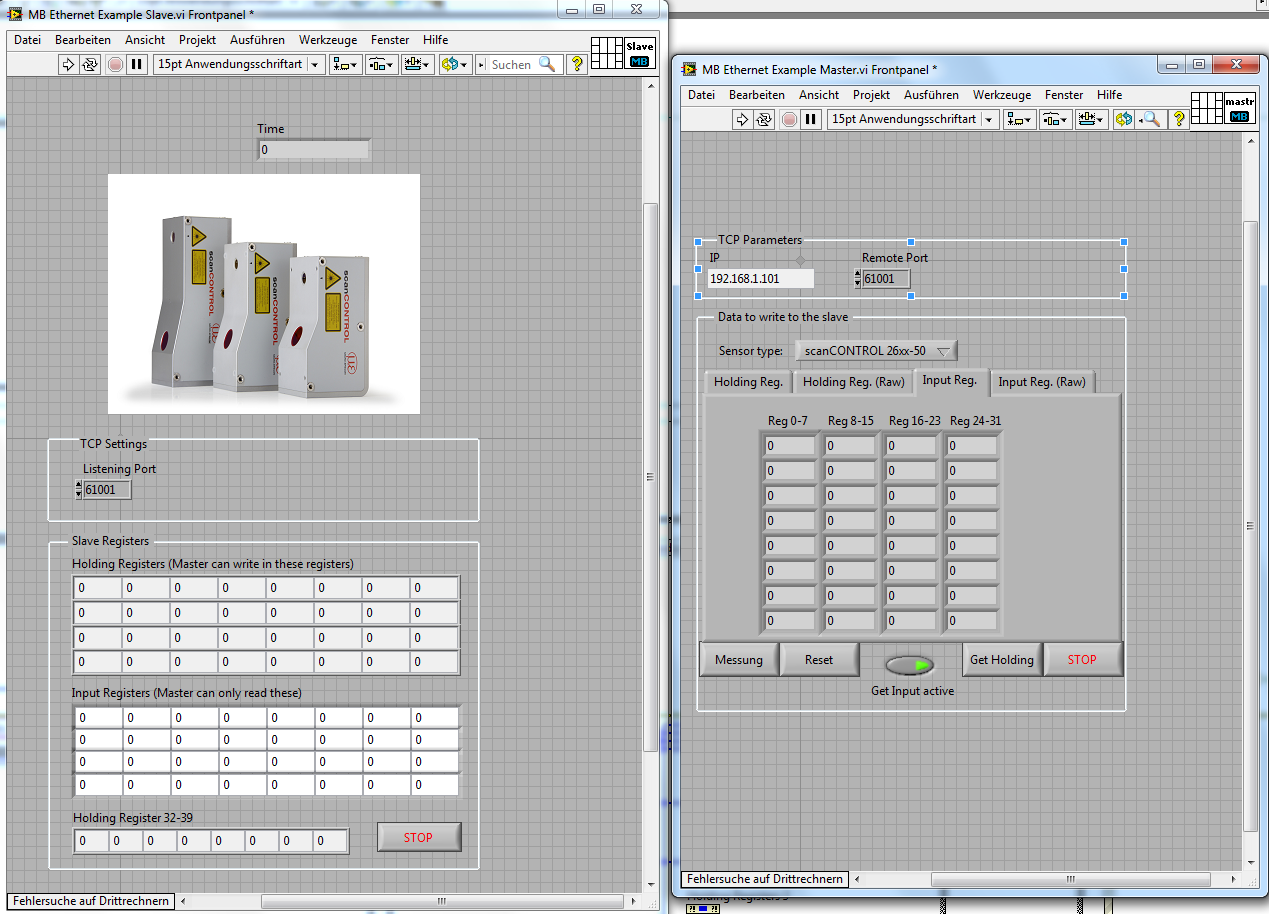Screen dimensions: 1269x914
Task: Toggle the Messung button in Master panel
Action: tap(738, 660)
